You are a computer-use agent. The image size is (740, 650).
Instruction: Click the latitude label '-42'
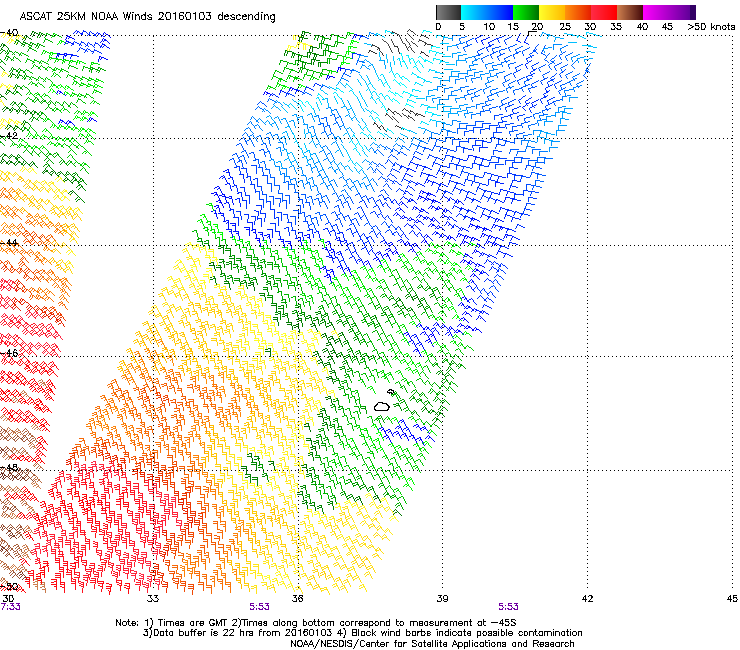[x=9, y=135]
